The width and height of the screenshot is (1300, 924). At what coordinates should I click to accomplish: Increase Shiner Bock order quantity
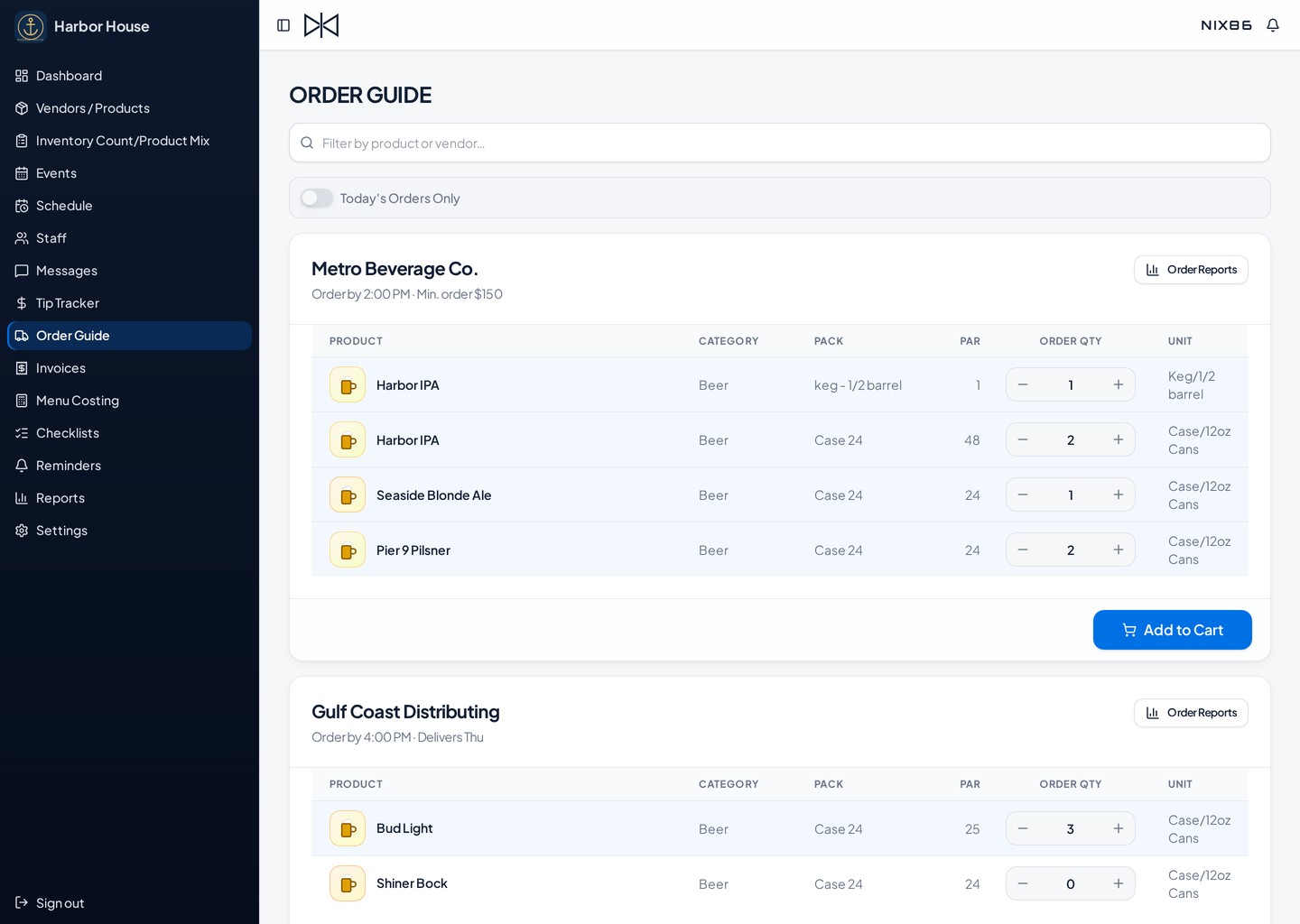point(1119,883)
